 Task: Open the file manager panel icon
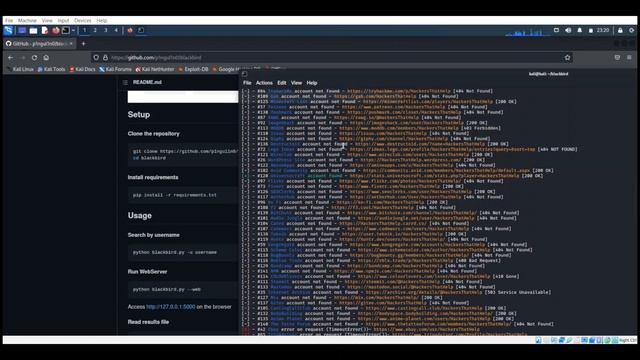click(33, 30)
